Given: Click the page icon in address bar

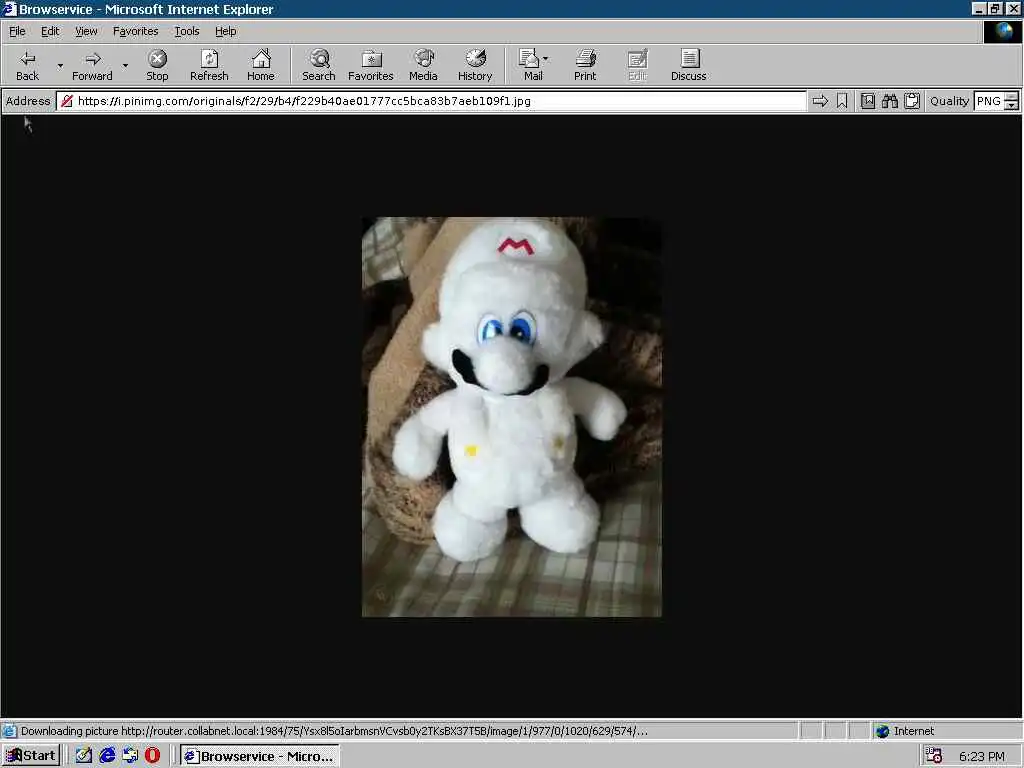Looking at the screenshot, I should click(67, 101).
